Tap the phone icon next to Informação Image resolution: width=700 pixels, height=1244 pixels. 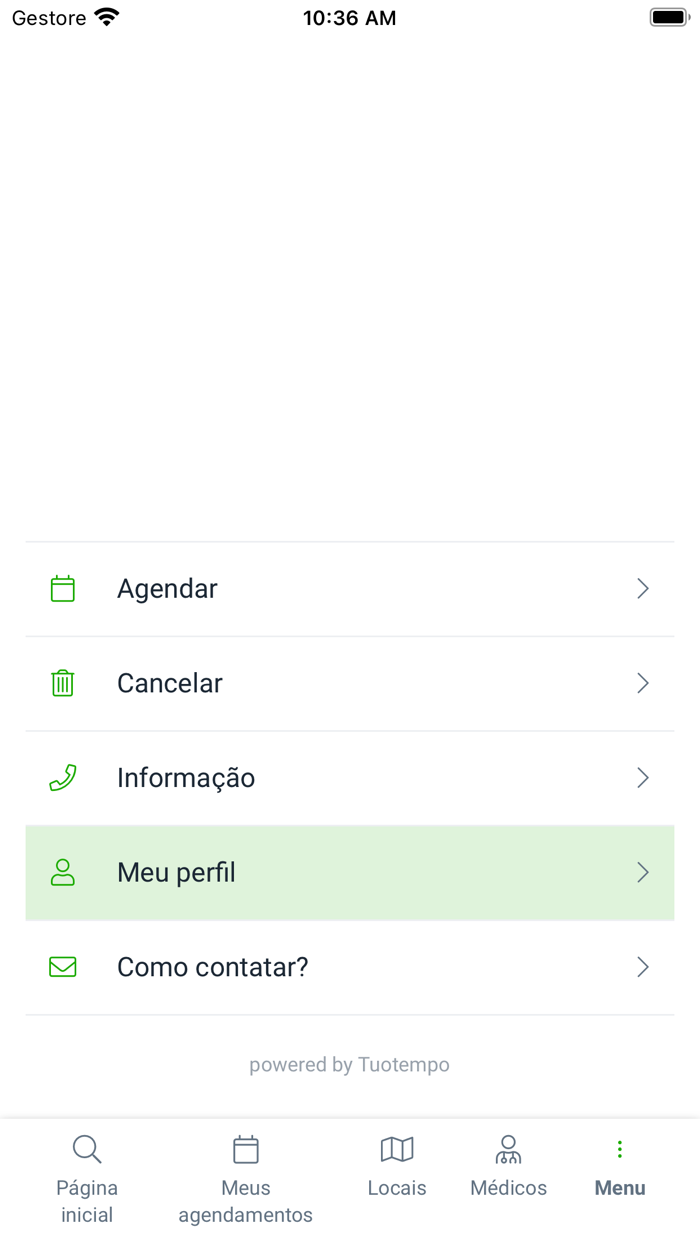(62, 777)
